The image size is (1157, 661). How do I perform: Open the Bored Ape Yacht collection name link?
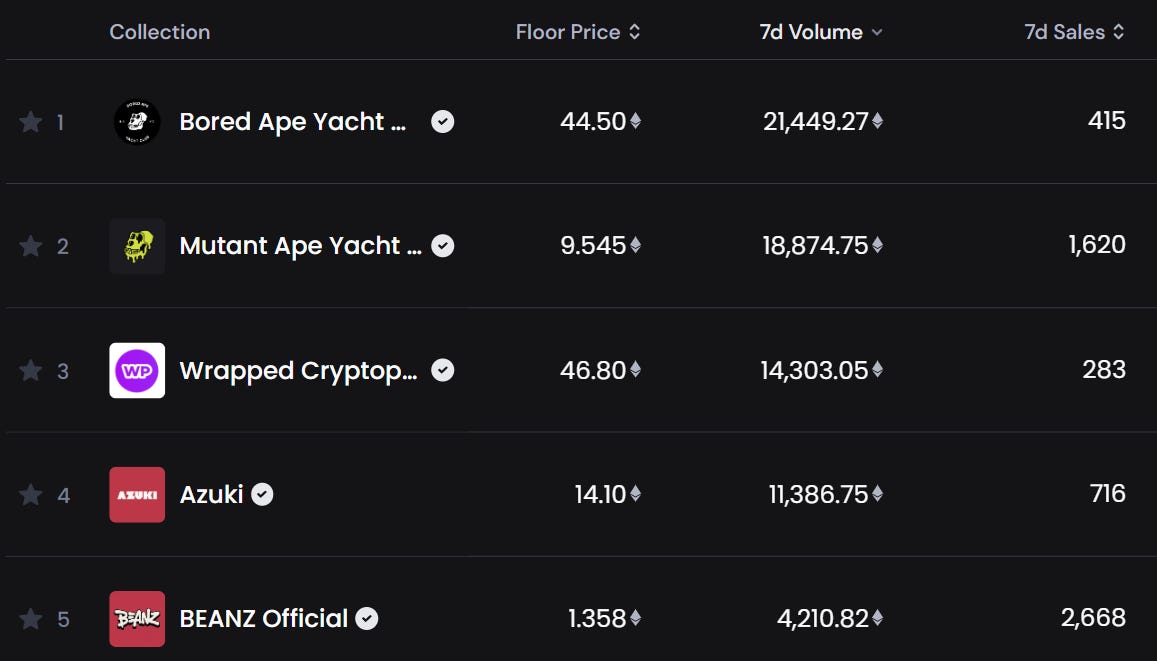293,122
